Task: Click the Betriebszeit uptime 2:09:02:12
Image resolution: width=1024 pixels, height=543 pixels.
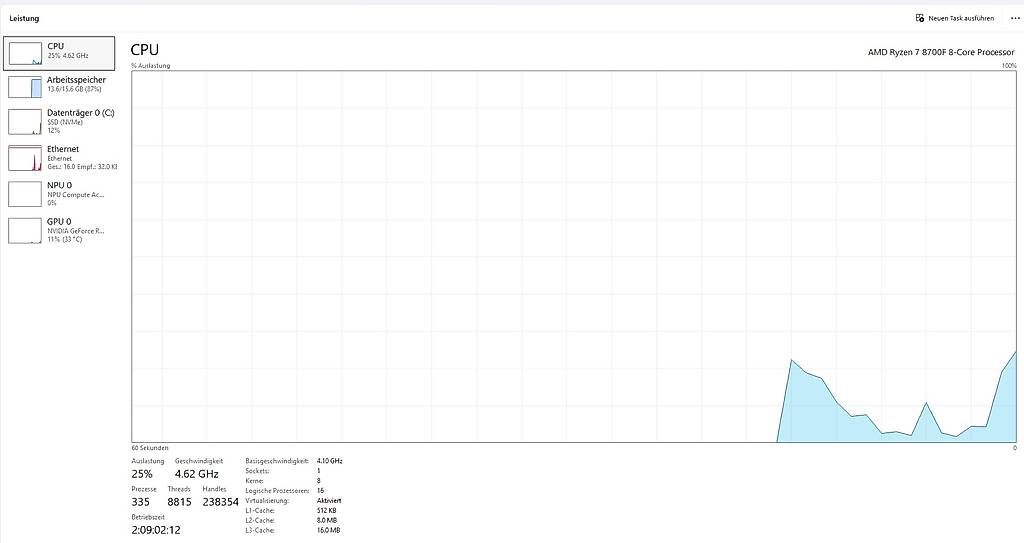Action: [156, 530]
